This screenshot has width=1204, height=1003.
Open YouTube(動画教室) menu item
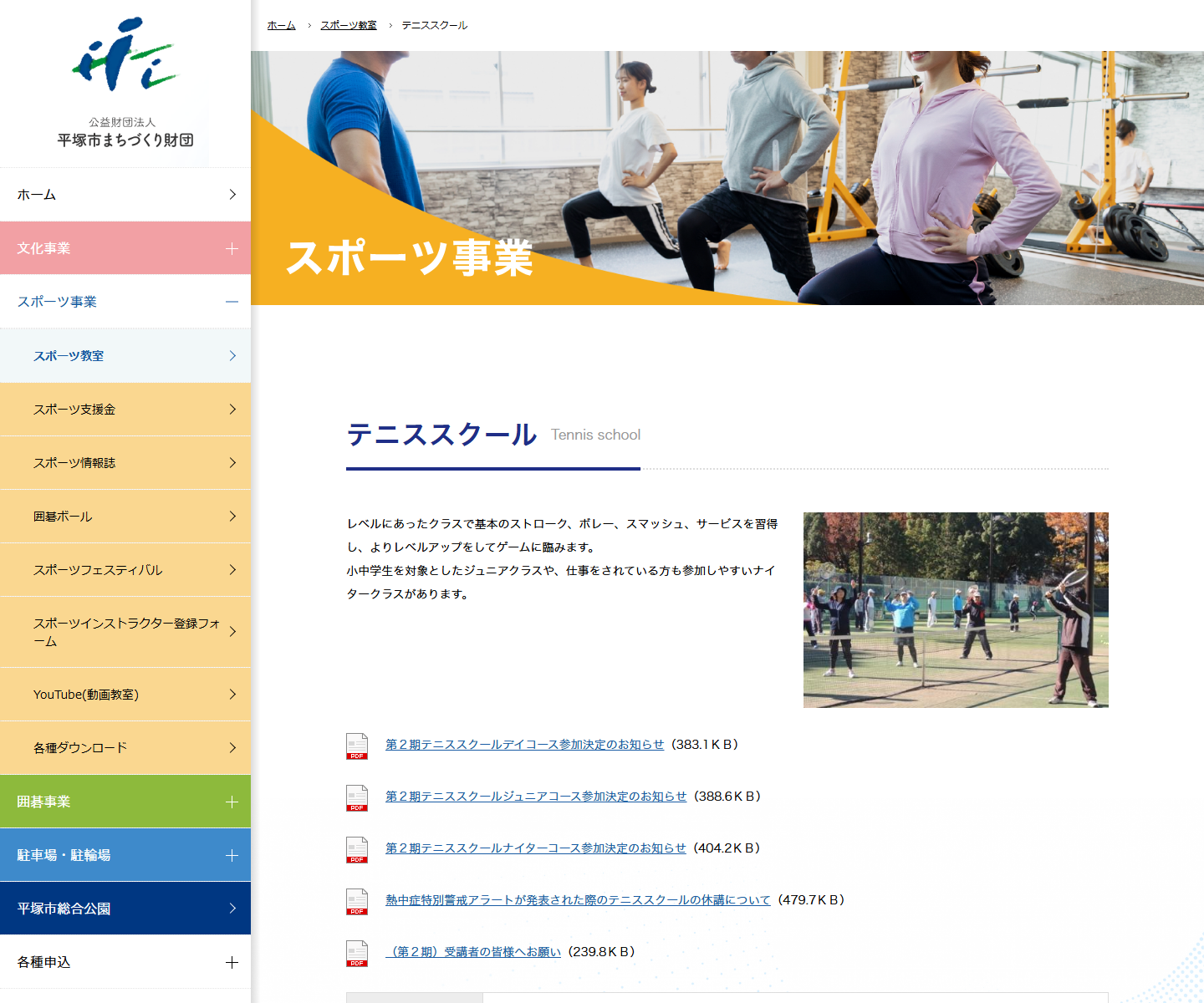coord(125,695)
